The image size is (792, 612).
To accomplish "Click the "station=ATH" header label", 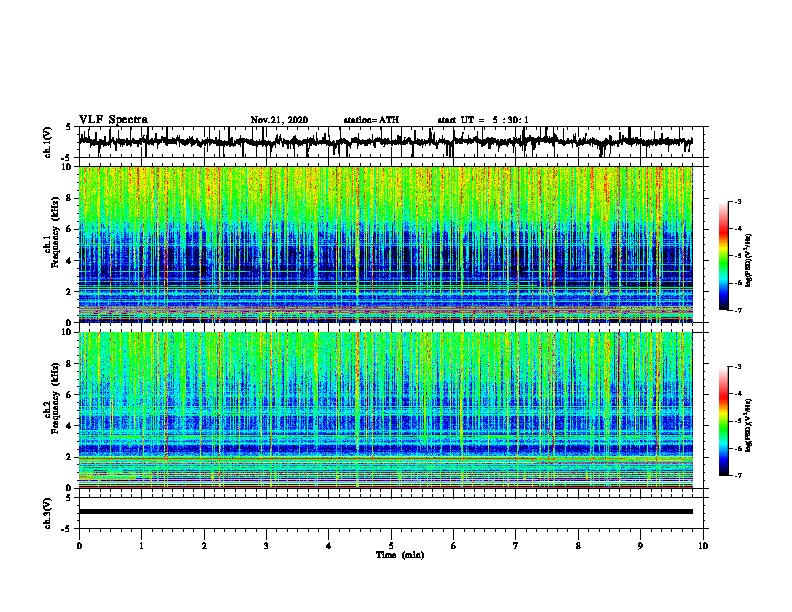I will pyautogui.click(x=371, y=120).
